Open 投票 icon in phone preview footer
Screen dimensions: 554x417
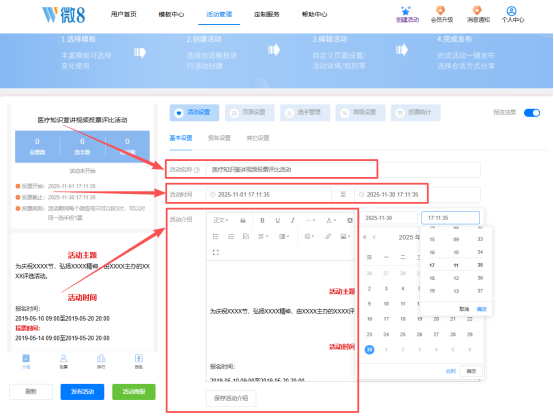click(63, 361)
